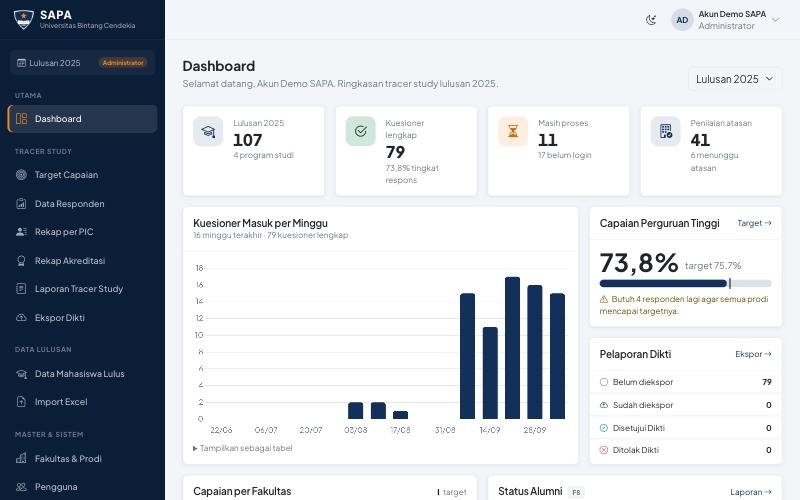Expand the Akun Demo SAPA account menu chevron
This screenshot has height=500, width=800.
coord(776,20)
